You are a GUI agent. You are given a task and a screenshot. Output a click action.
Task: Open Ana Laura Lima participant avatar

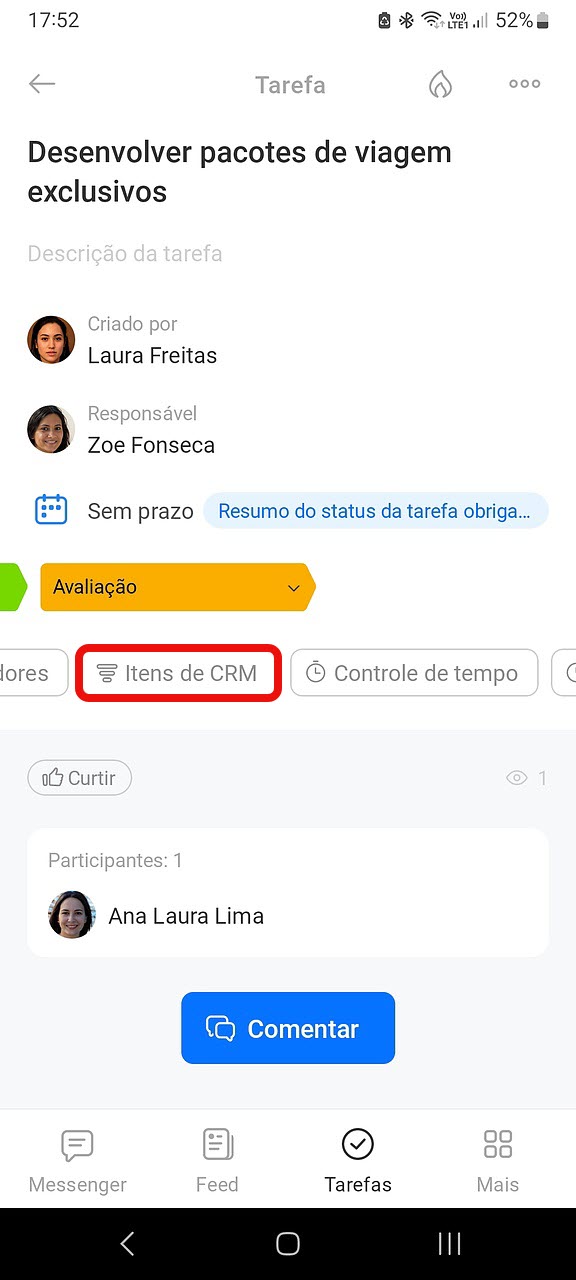coord(72,915)
